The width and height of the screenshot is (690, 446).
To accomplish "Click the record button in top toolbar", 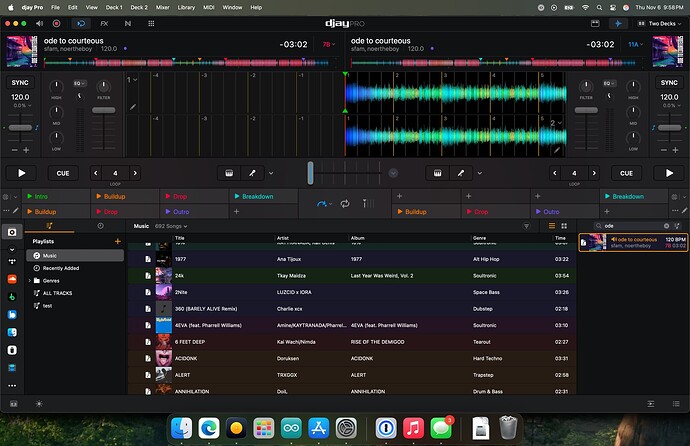I will click(55, 22).
